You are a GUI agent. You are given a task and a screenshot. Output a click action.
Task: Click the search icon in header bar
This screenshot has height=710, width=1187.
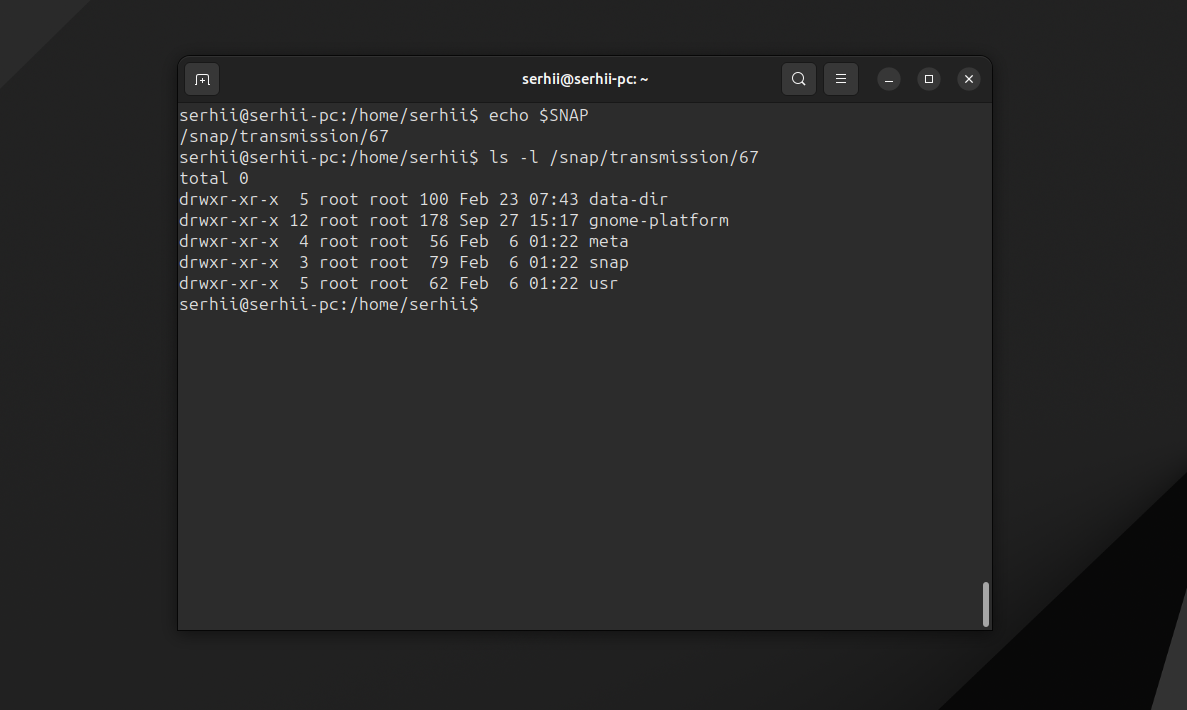[798, 79]
